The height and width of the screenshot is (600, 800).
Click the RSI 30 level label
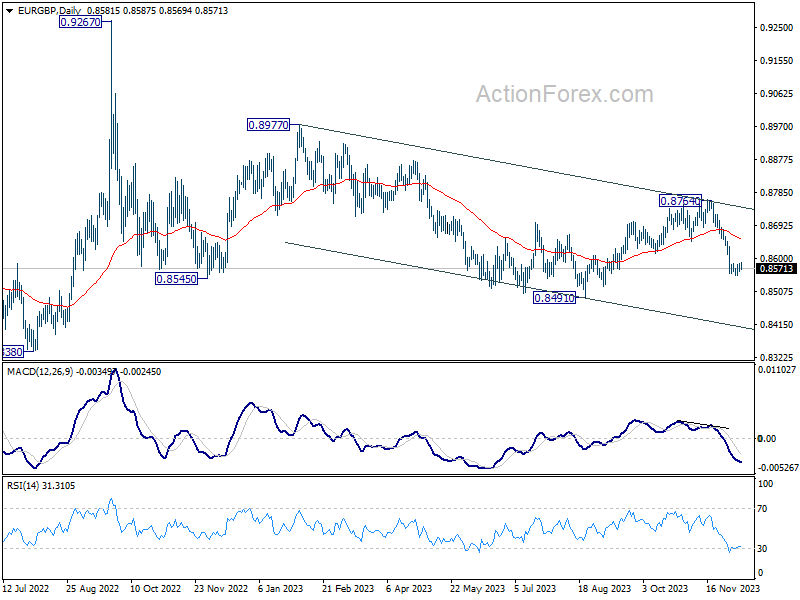pyautogui.click(x=762, y=548)
